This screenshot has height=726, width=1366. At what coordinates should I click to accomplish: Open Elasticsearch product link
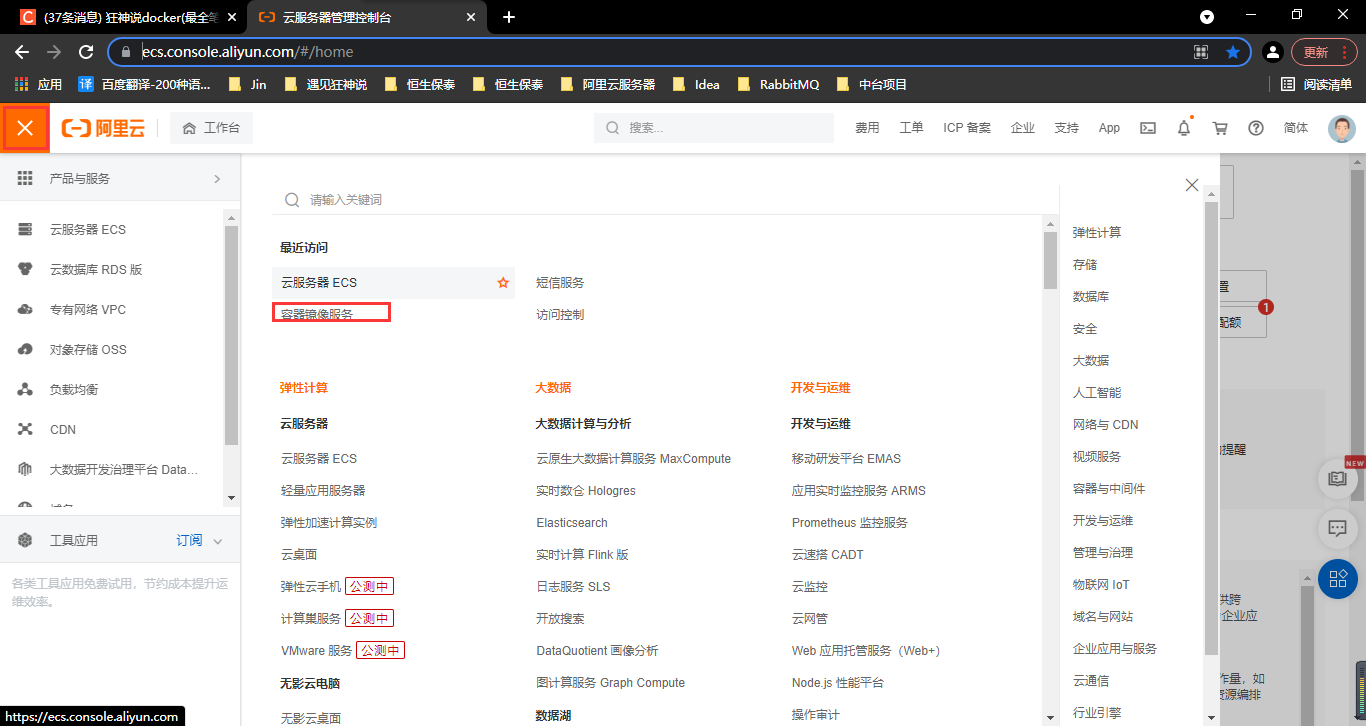point(572,523)
